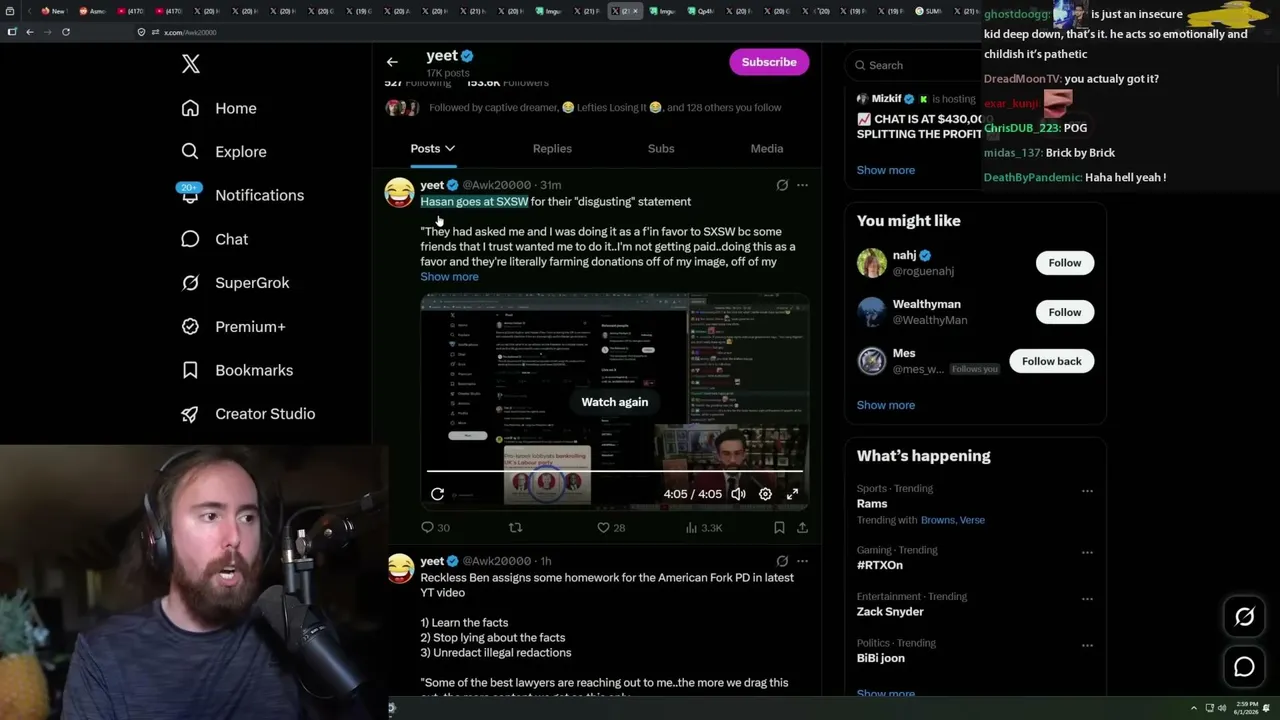This screenshot has width=1280, height=720.
Task: Switch to the Subs tab
Action: 661,148
